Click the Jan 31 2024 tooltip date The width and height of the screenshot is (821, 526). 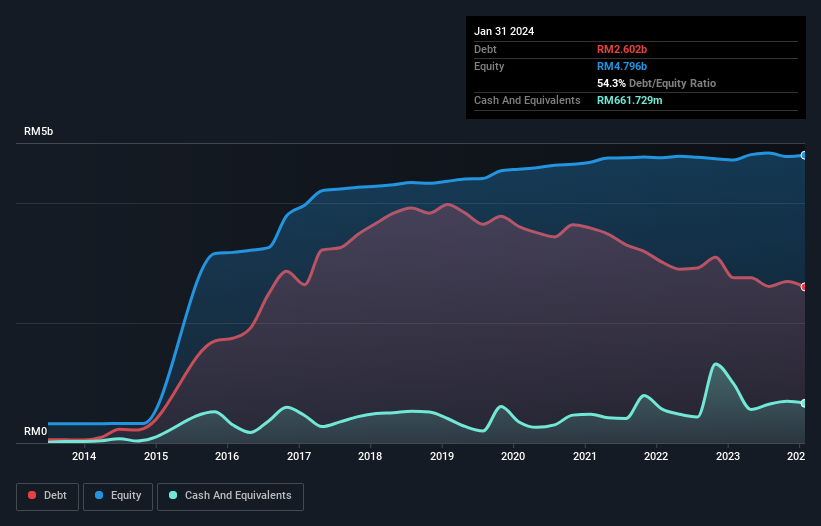click(504, 31)
